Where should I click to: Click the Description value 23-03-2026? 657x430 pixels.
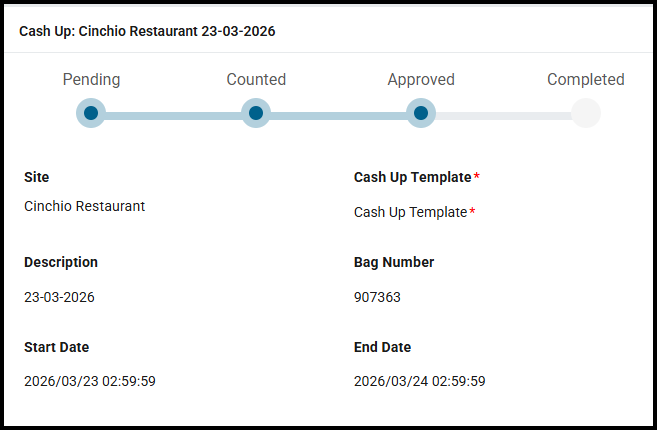click(x=59, y=297)
